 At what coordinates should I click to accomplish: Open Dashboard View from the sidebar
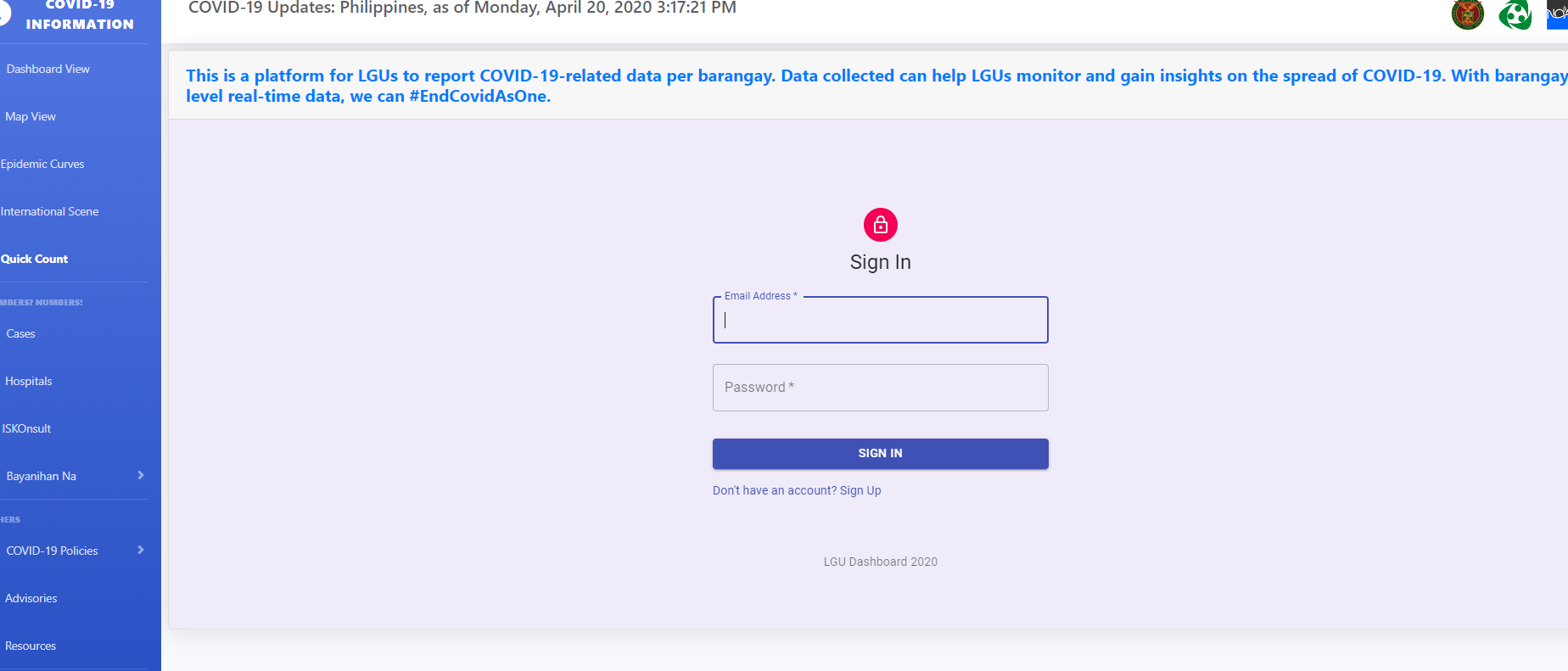click(48, 69)
